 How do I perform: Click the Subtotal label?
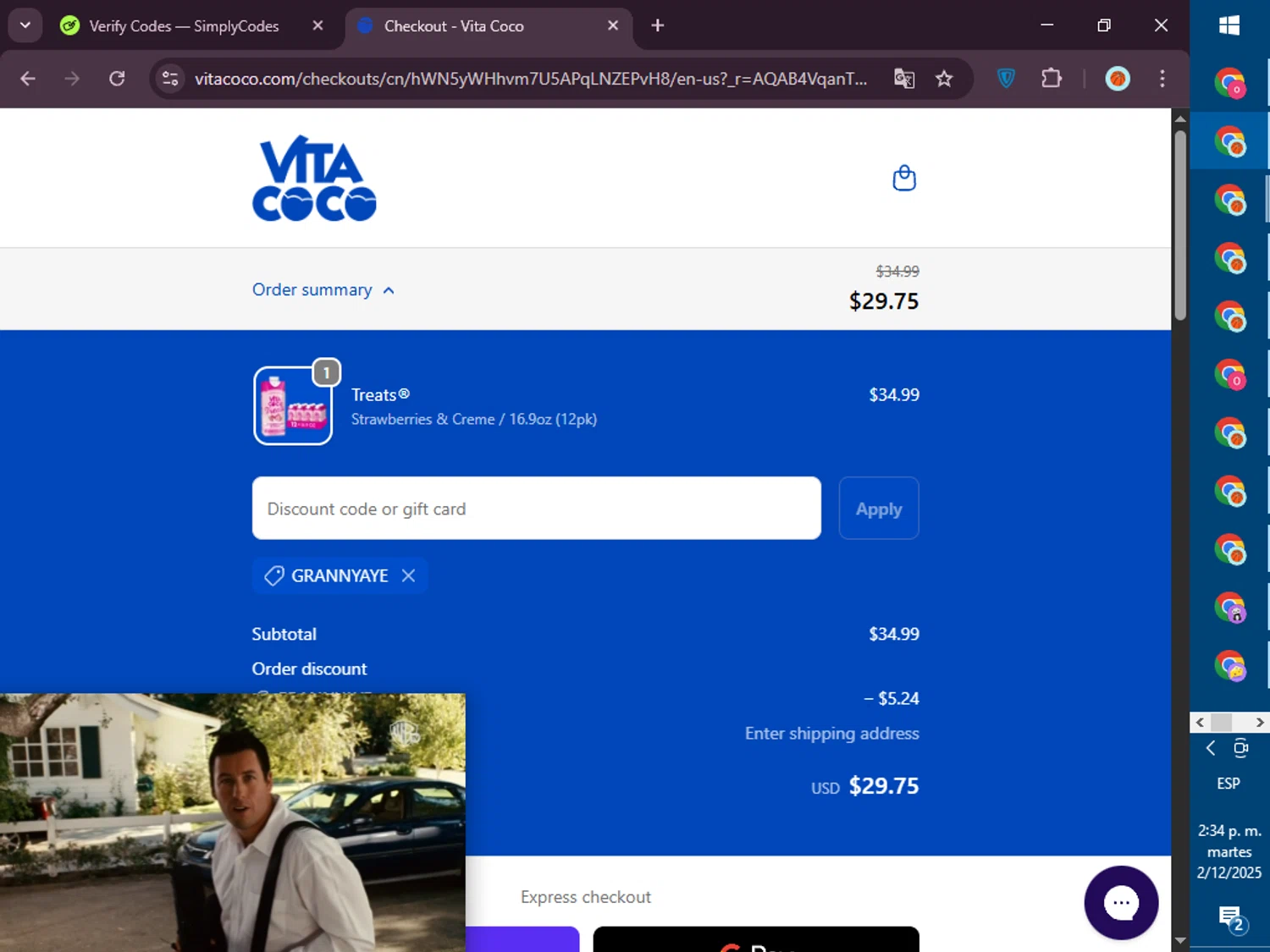[x=284, y=634]
